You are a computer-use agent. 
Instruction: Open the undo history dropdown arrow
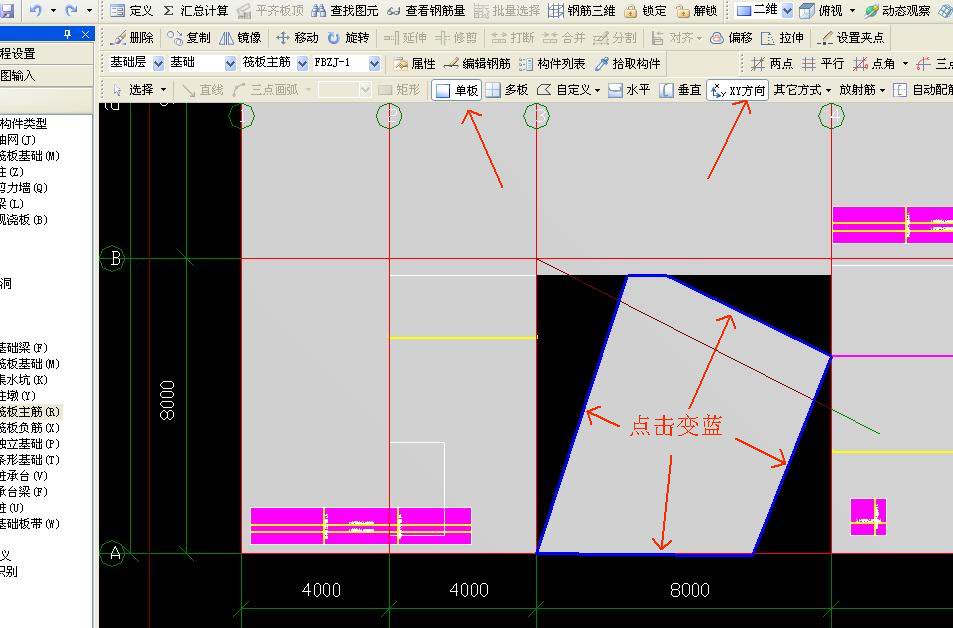click(53, 10)
